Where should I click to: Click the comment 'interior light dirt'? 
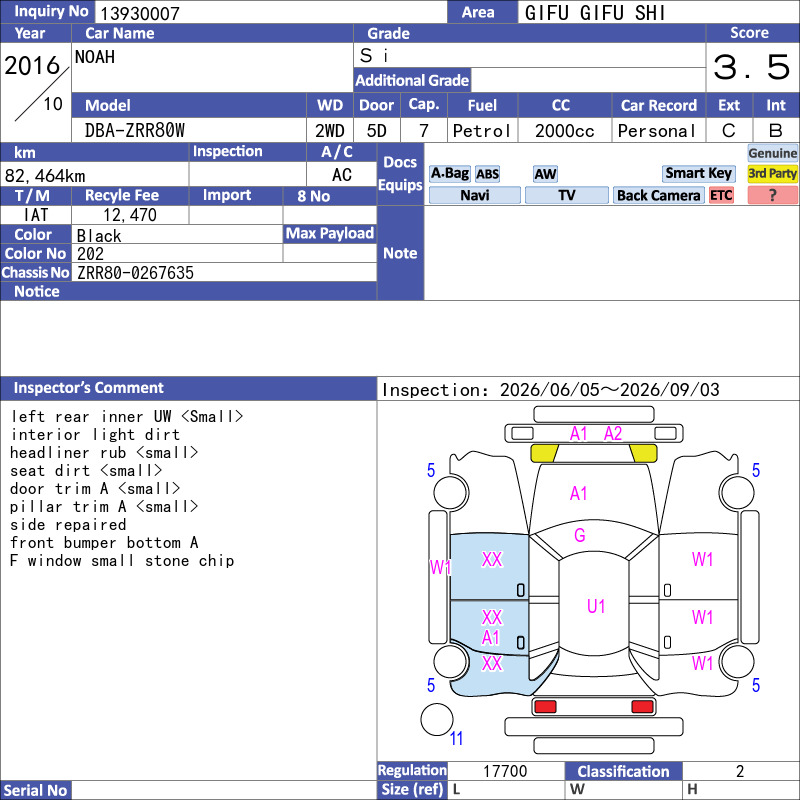(95, 434)
